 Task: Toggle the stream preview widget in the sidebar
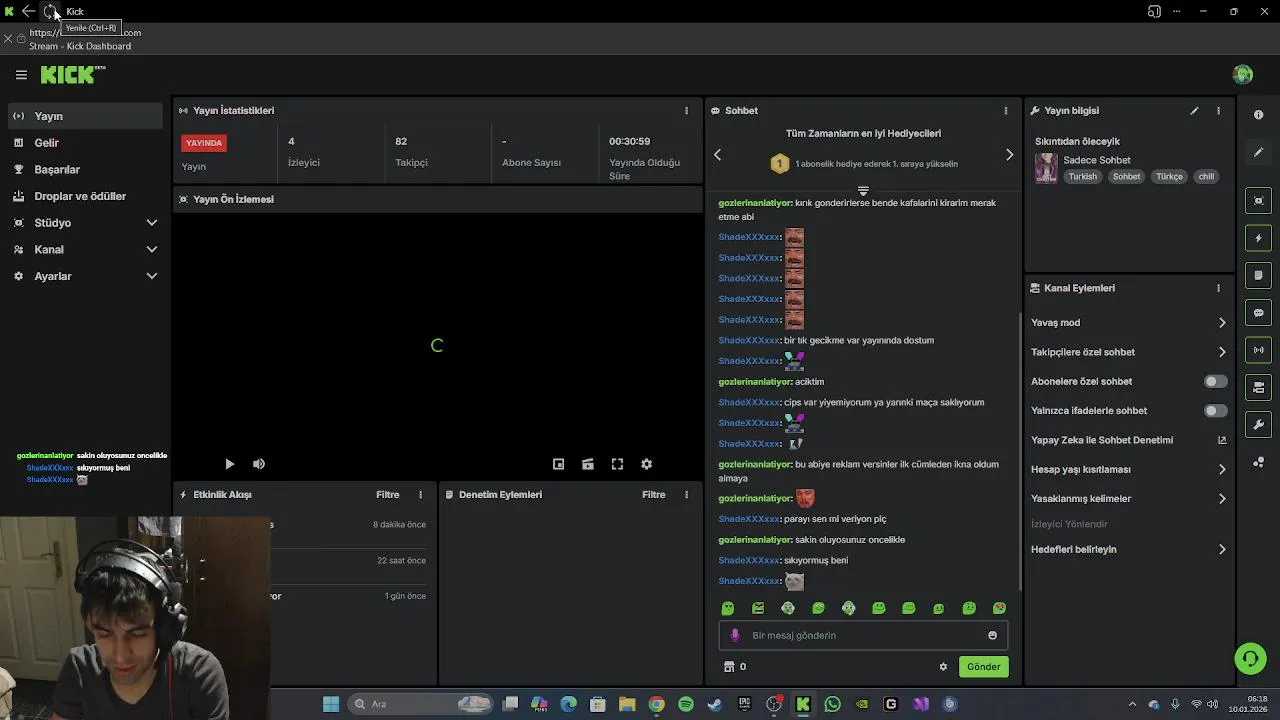tap(1259, 201)
